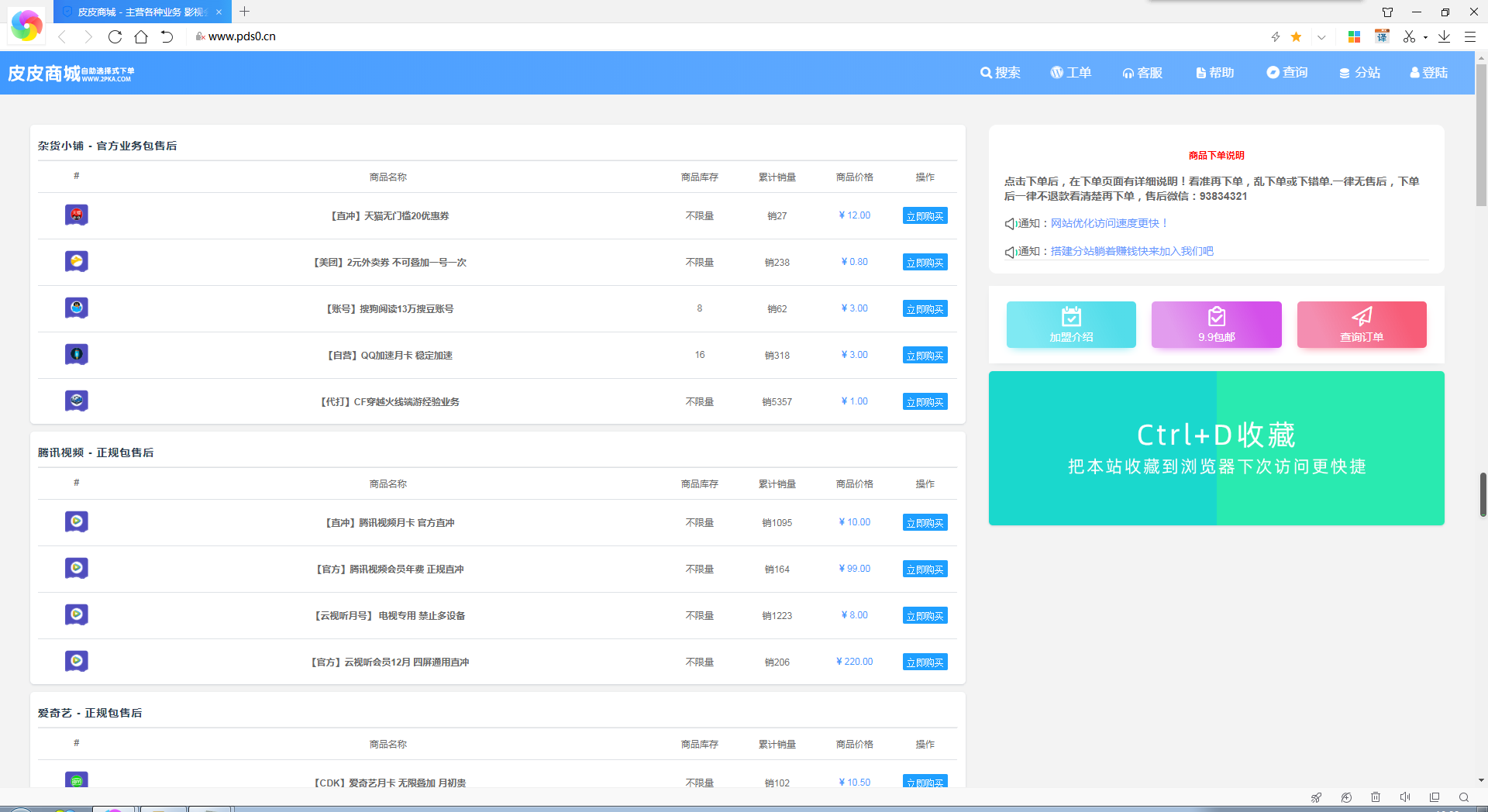Click the scrollbar down arrow
Viewport: 1488px width, 812px height.
[1481, 780]
